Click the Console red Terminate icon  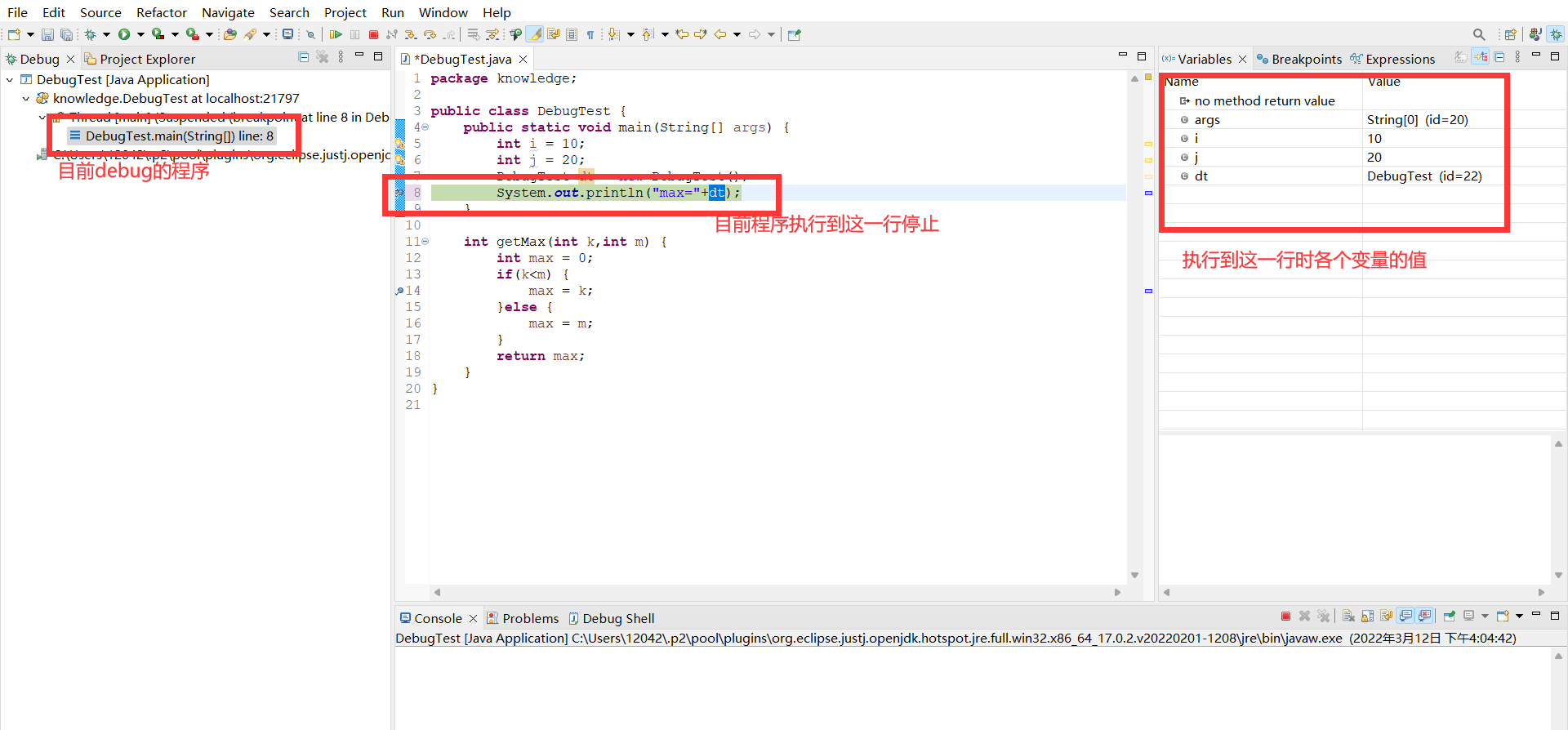pos(1285,616)
